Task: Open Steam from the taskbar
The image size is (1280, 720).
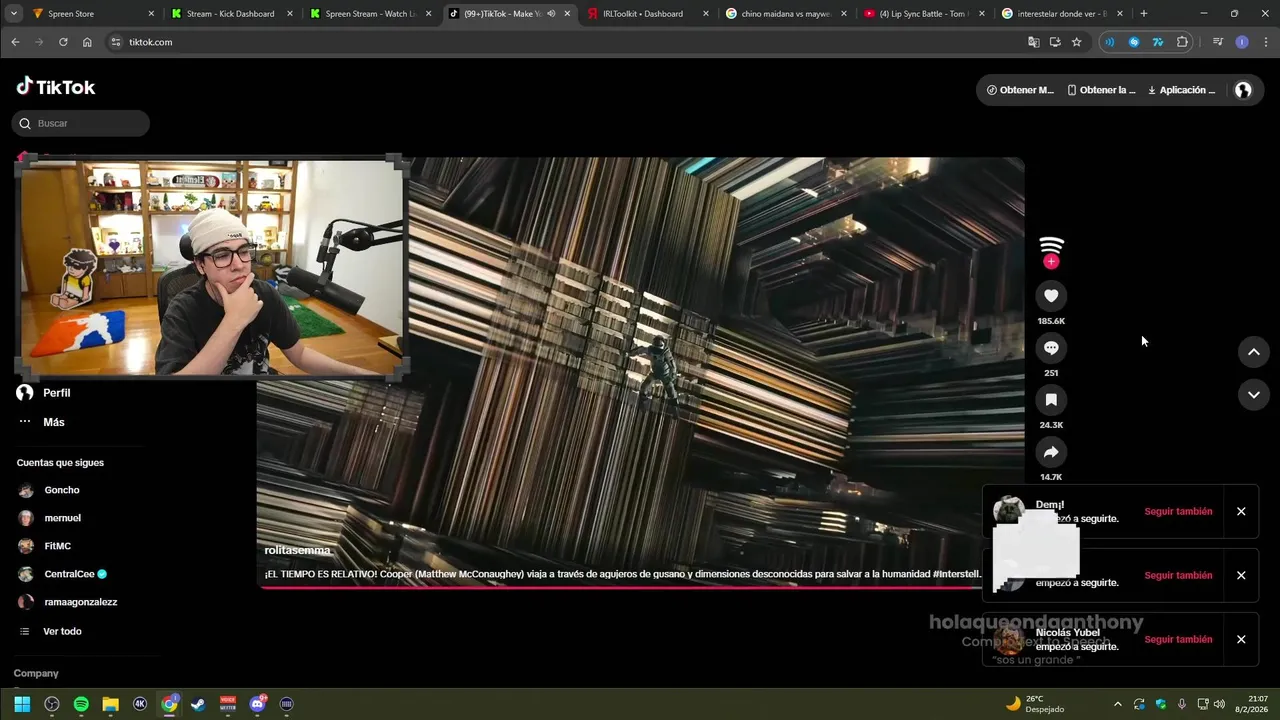Action: [x=198, y=704]
